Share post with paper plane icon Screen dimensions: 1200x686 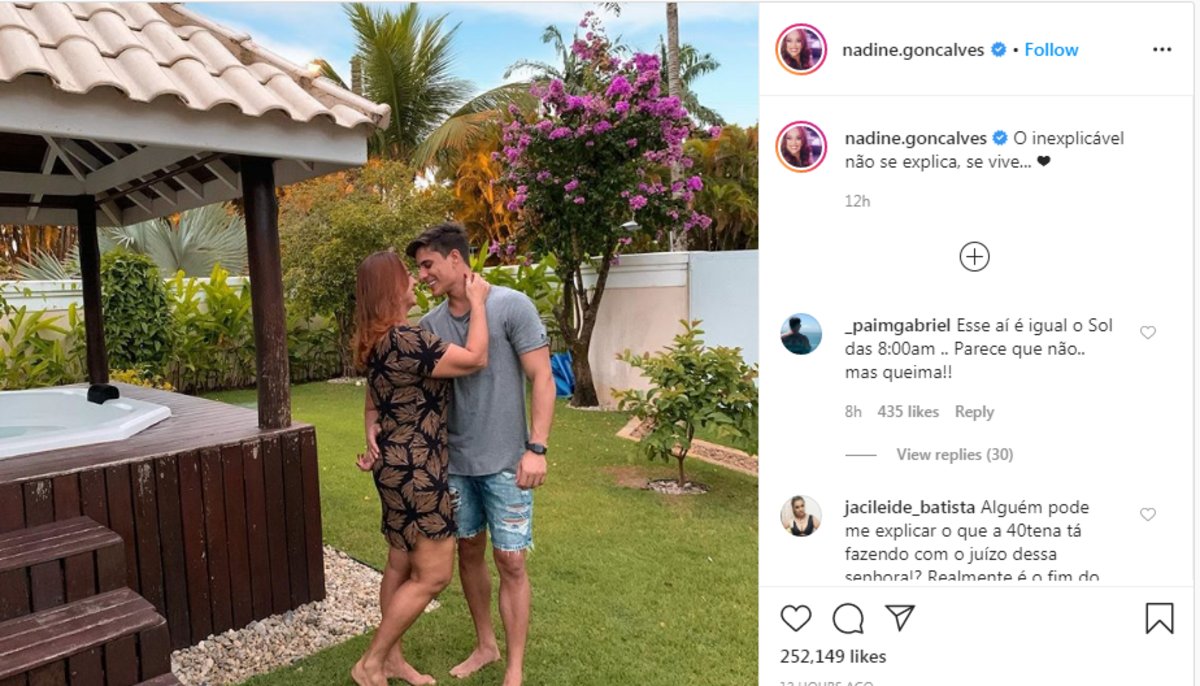[900, 618]
